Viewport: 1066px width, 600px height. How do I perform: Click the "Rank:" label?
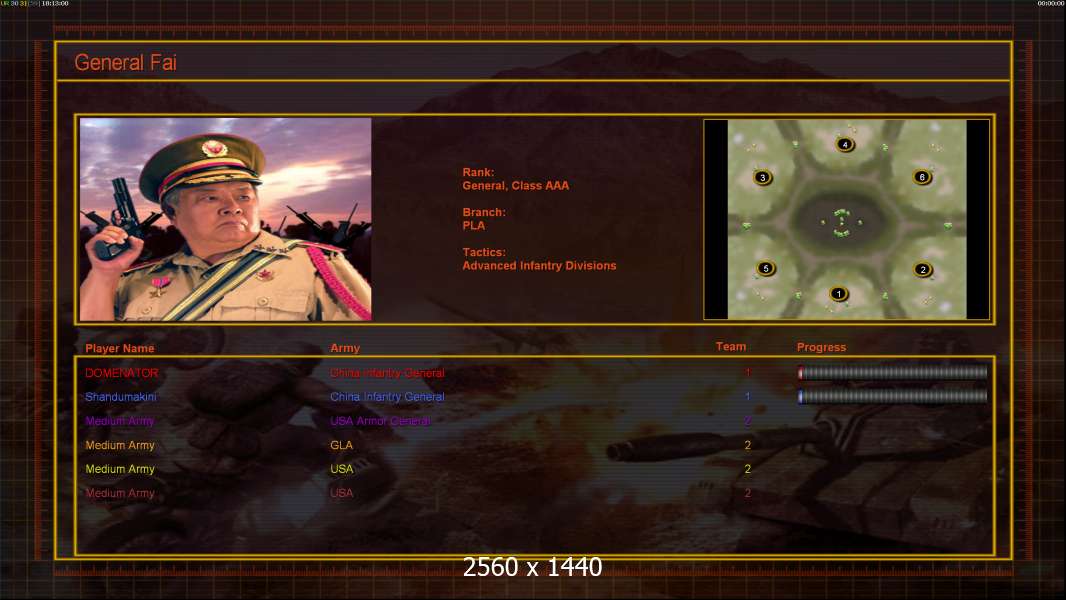pos(479,173)
